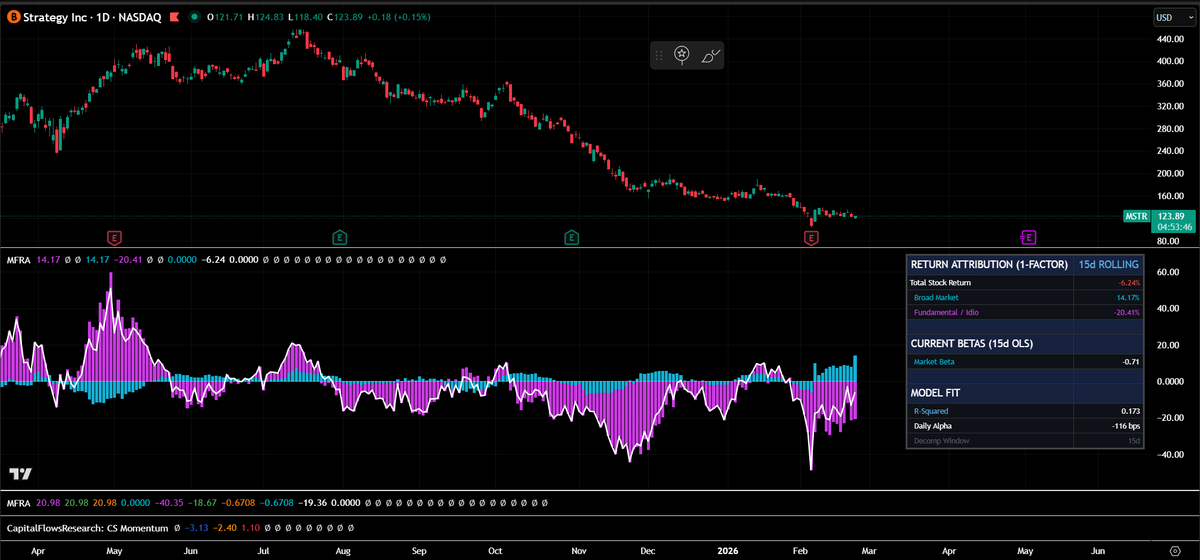The image size is (1200, 560).
Task: Click the Daily Alpha row label
Action: [933, 426]
